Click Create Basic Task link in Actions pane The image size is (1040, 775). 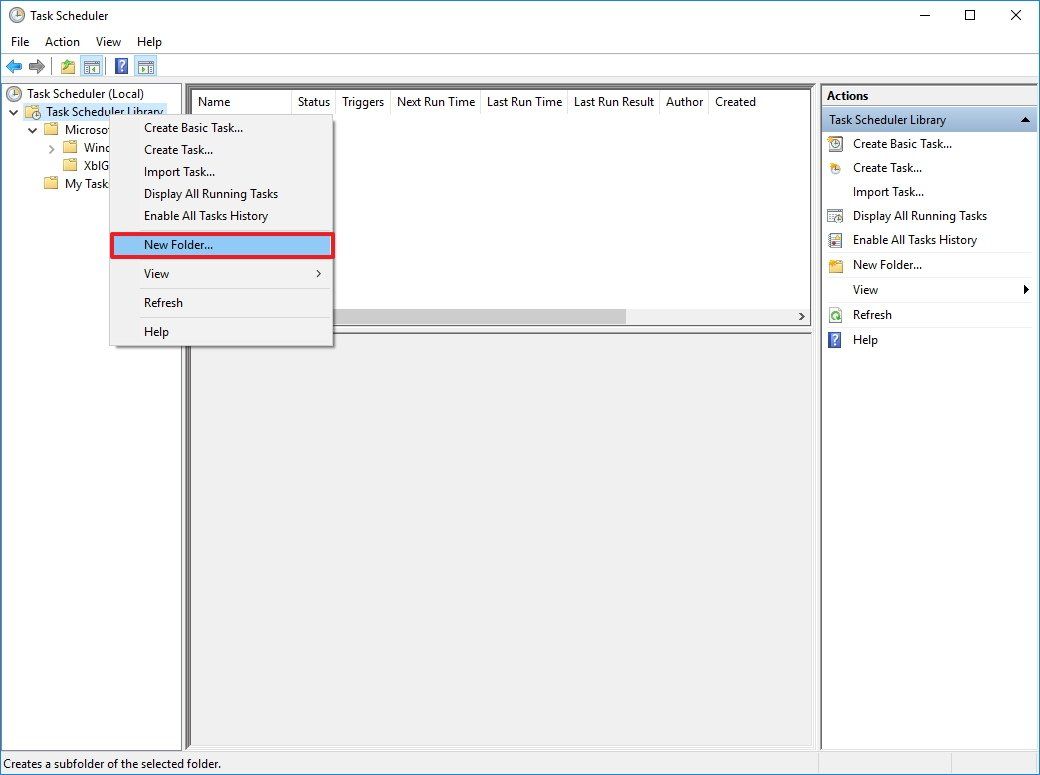pos(902,143)
